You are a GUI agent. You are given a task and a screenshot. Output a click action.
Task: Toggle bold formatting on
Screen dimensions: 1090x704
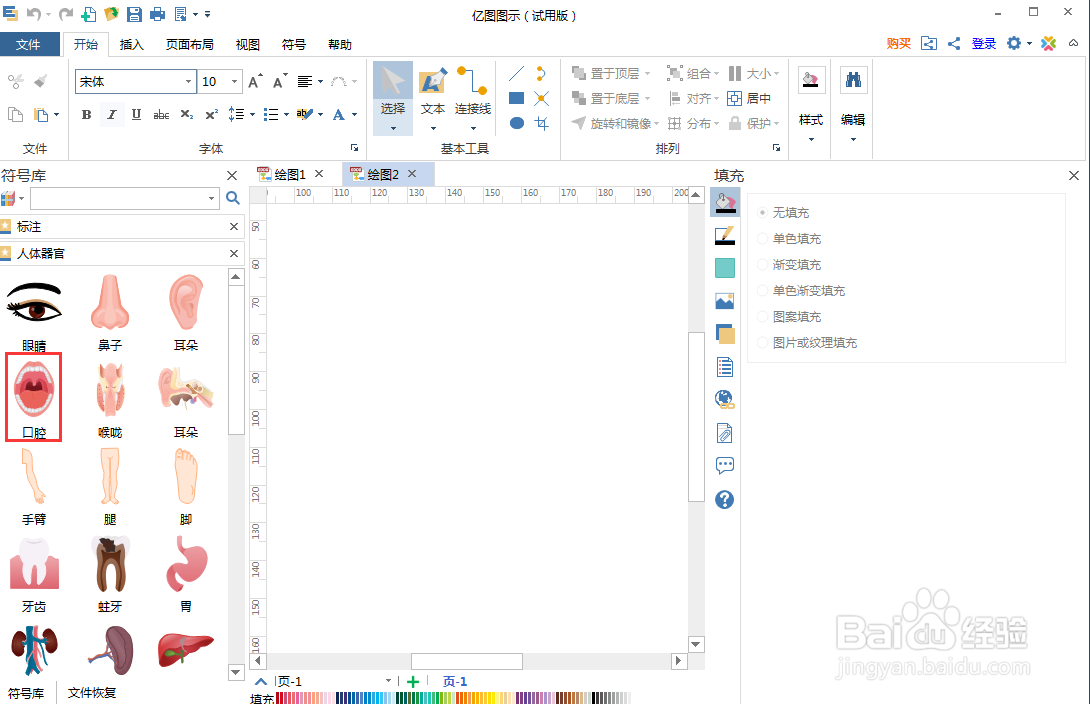(86, 114)
